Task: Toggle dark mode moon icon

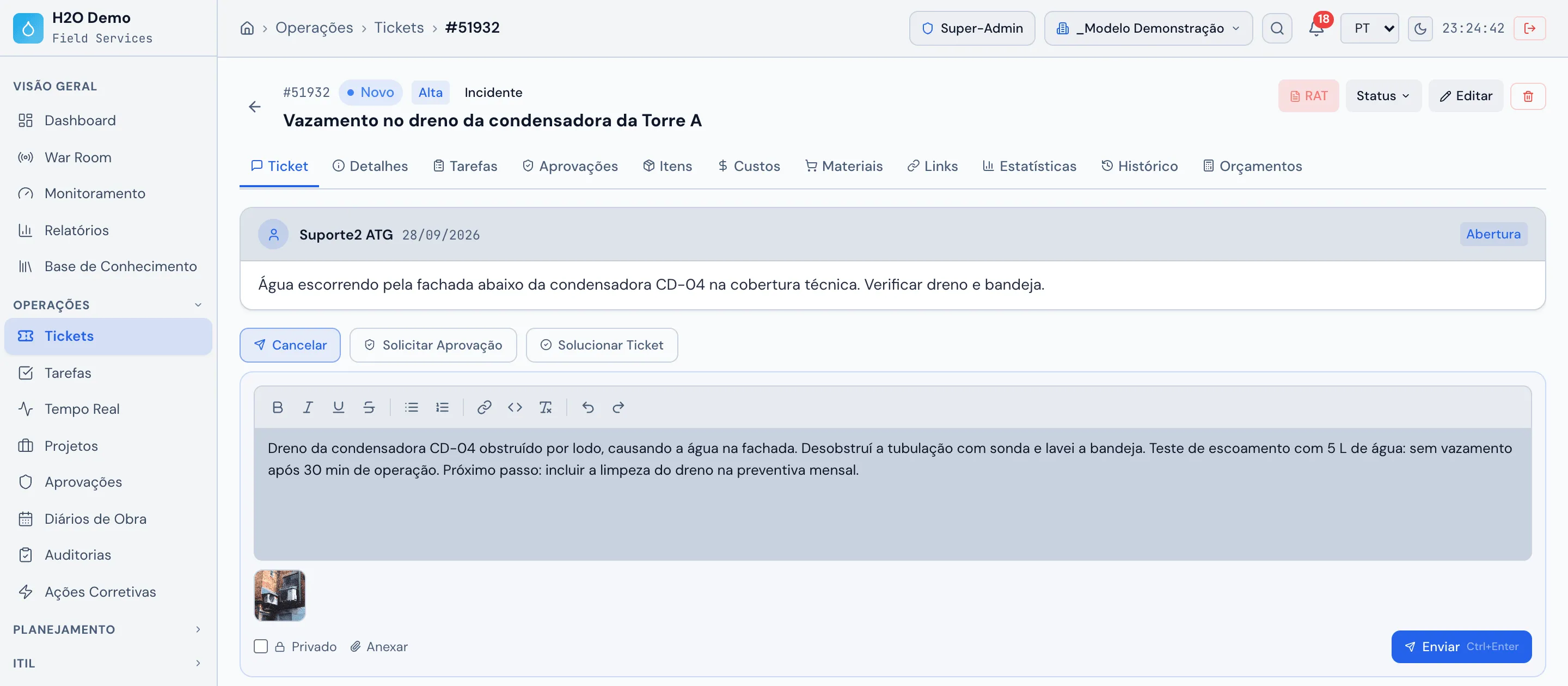Action: pos(1420,28)
